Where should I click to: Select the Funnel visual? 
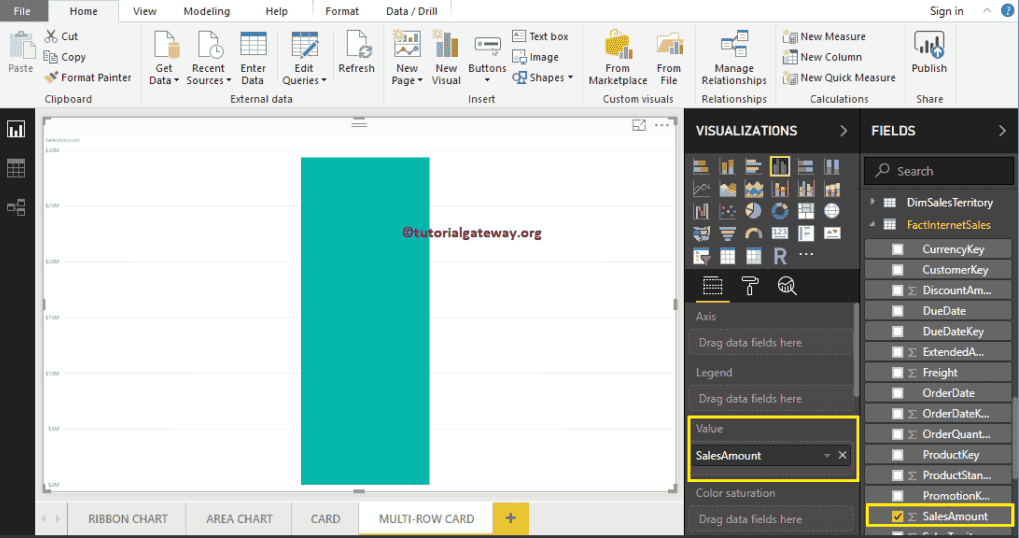tap(727, 233)
